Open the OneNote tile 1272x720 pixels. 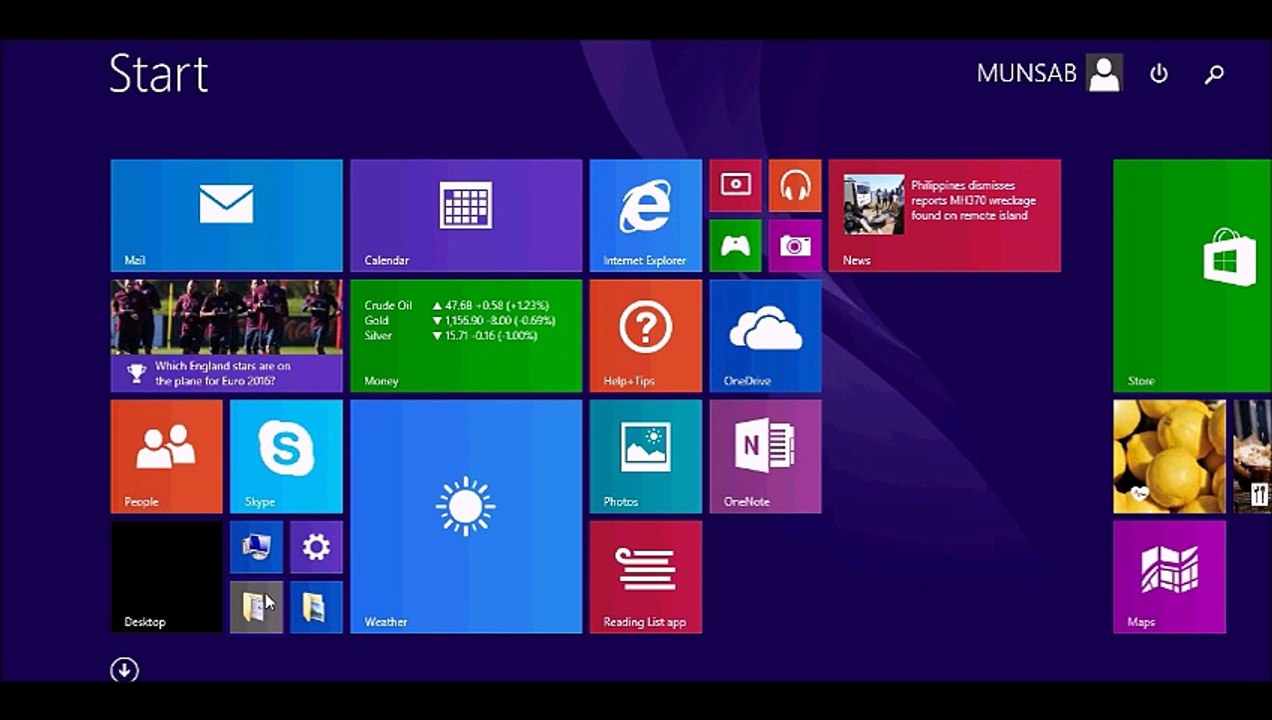(765, 456)
